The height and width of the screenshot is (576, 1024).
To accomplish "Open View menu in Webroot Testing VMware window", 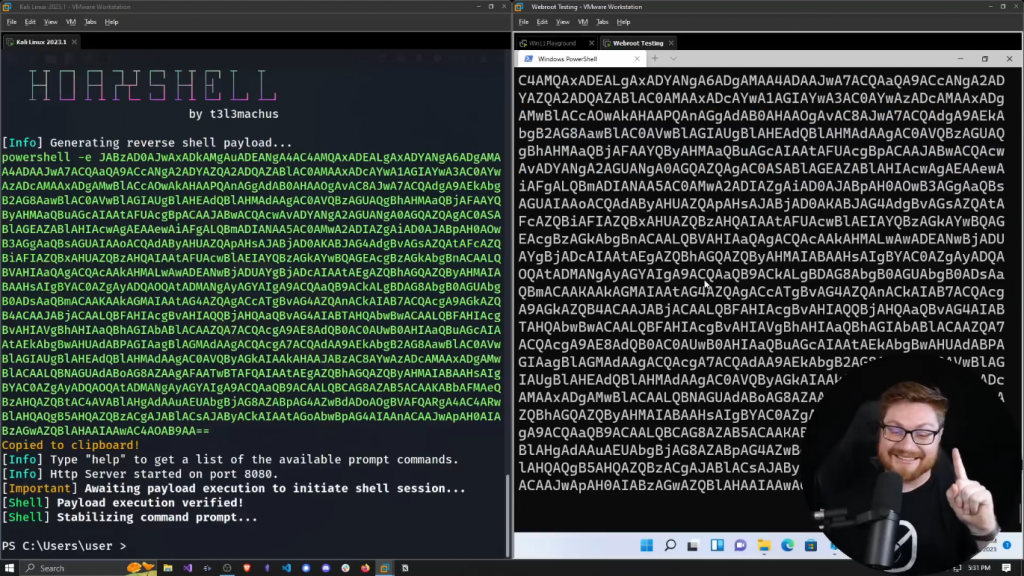I will click(562, 22).
